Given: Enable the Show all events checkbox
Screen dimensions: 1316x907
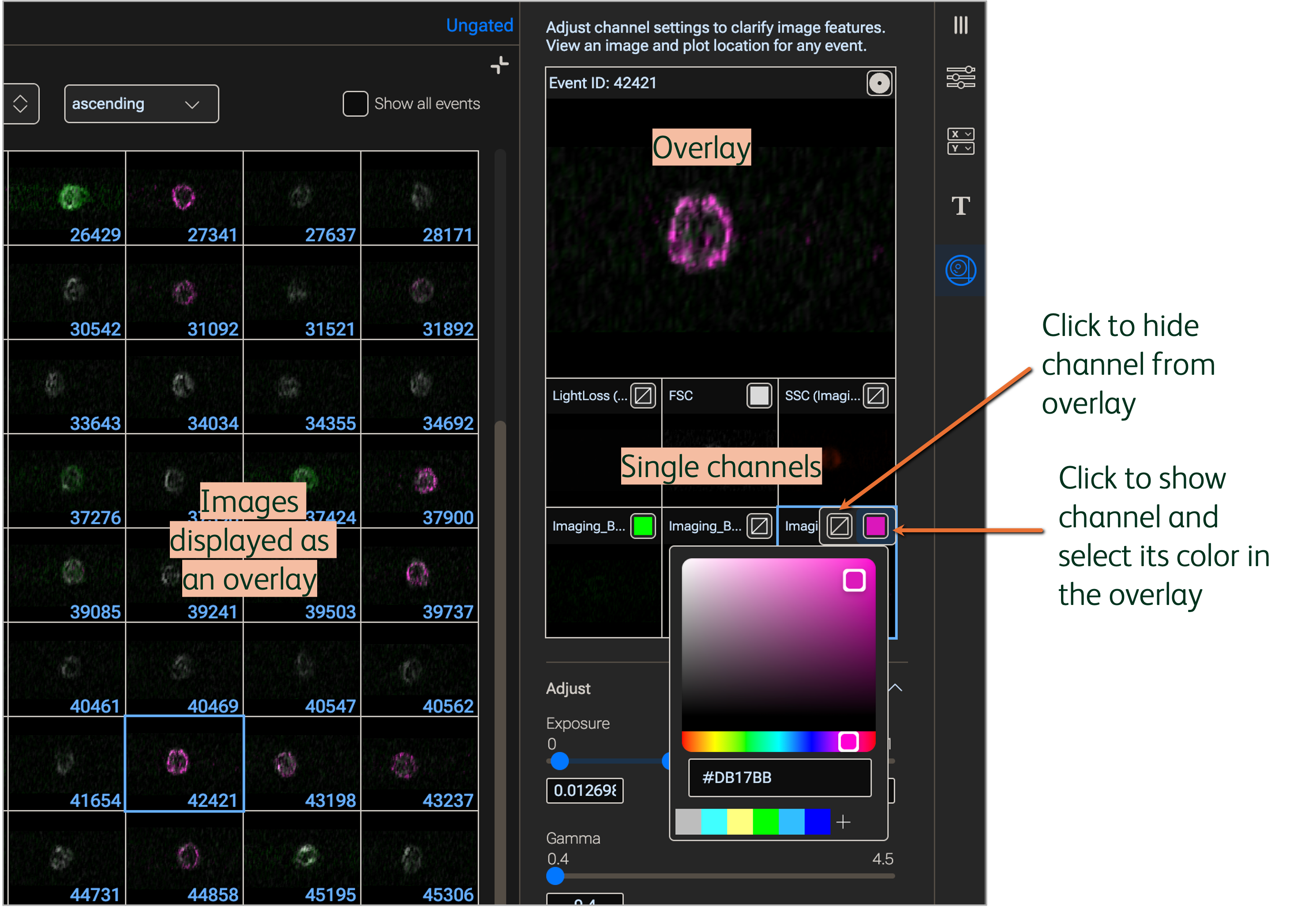Looking at the screenshot, I should [x=355, y=104].
